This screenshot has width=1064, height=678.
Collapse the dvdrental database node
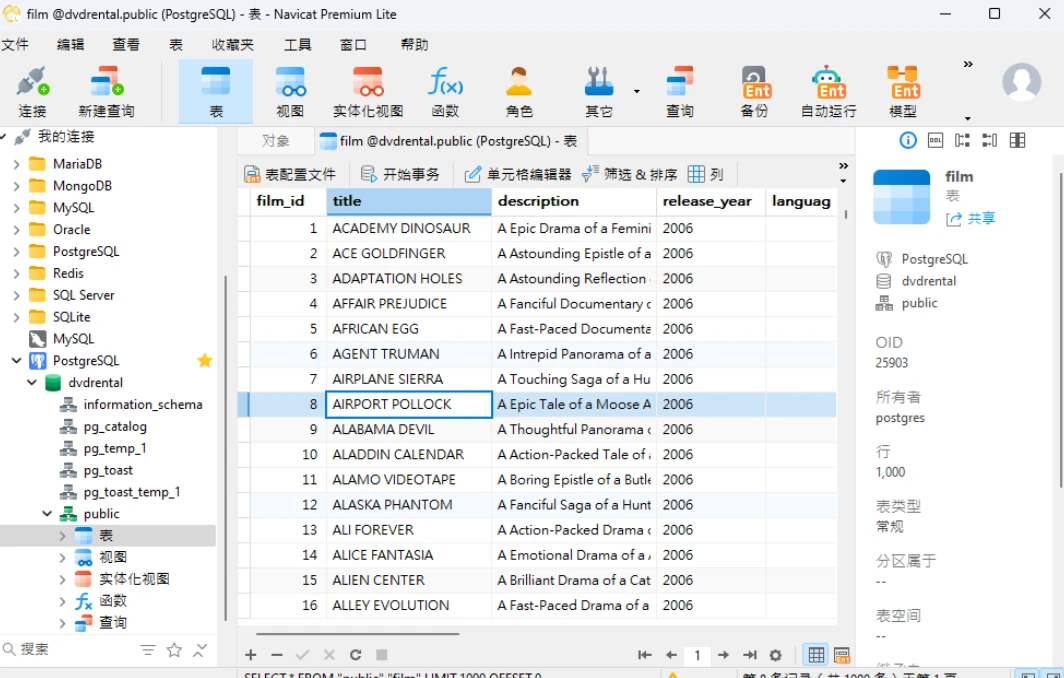[33, 383]
